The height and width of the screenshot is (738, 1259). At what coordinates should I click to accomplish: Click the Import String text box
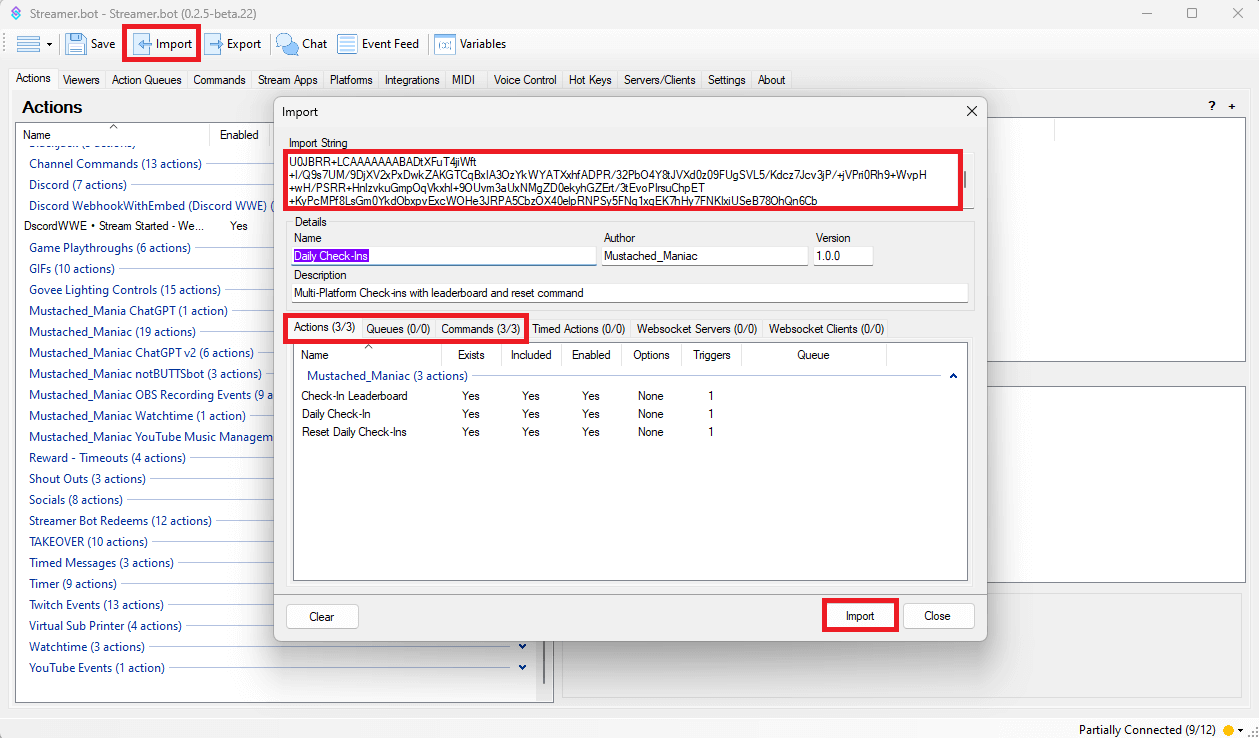620,181
